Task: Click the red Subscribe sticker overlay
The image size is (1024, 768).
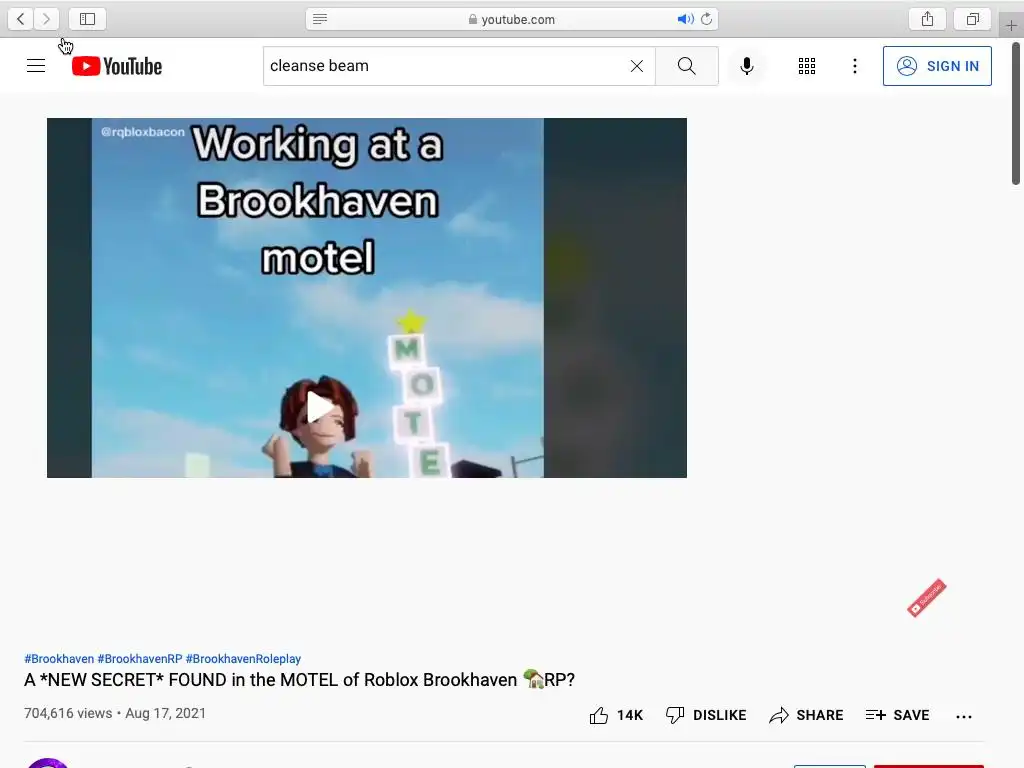Action: coord(926,598)
